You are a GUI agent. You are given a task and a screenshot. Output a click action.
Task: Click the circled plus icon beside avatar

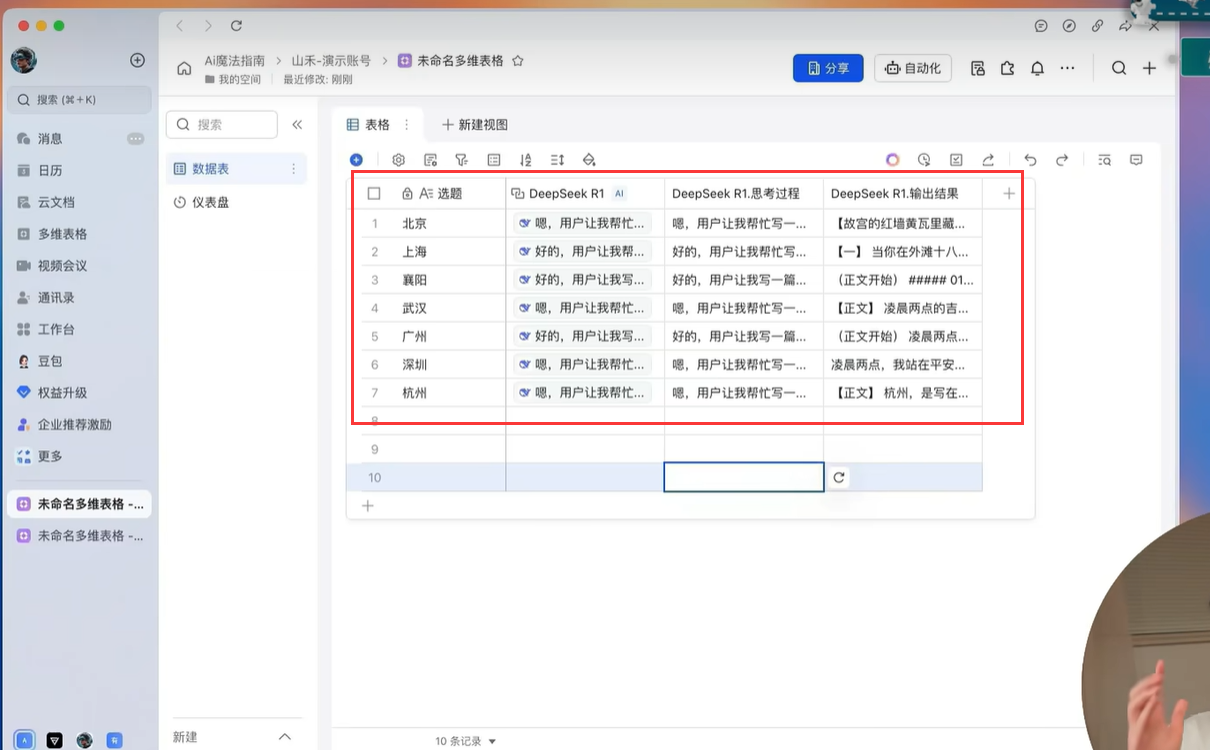[x=138, y=60]
